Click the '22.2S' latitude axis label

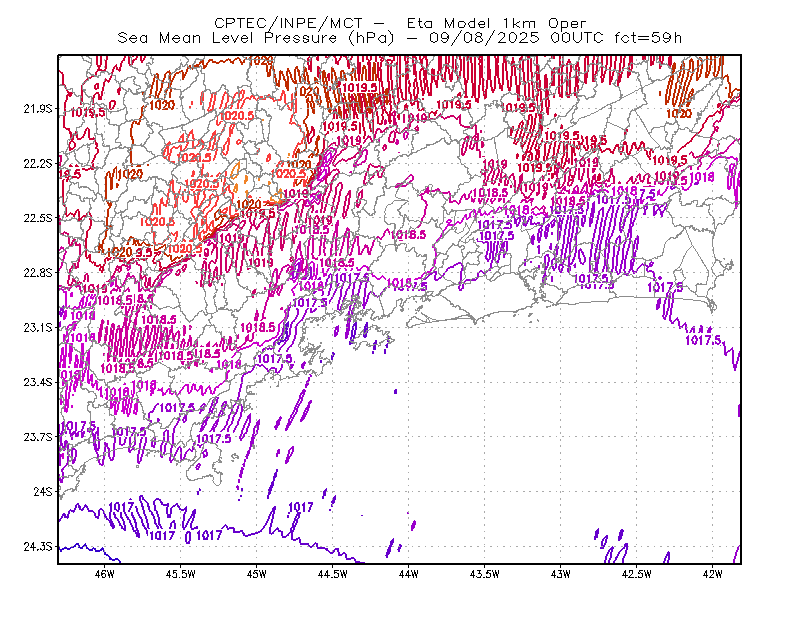coord(37,163)
